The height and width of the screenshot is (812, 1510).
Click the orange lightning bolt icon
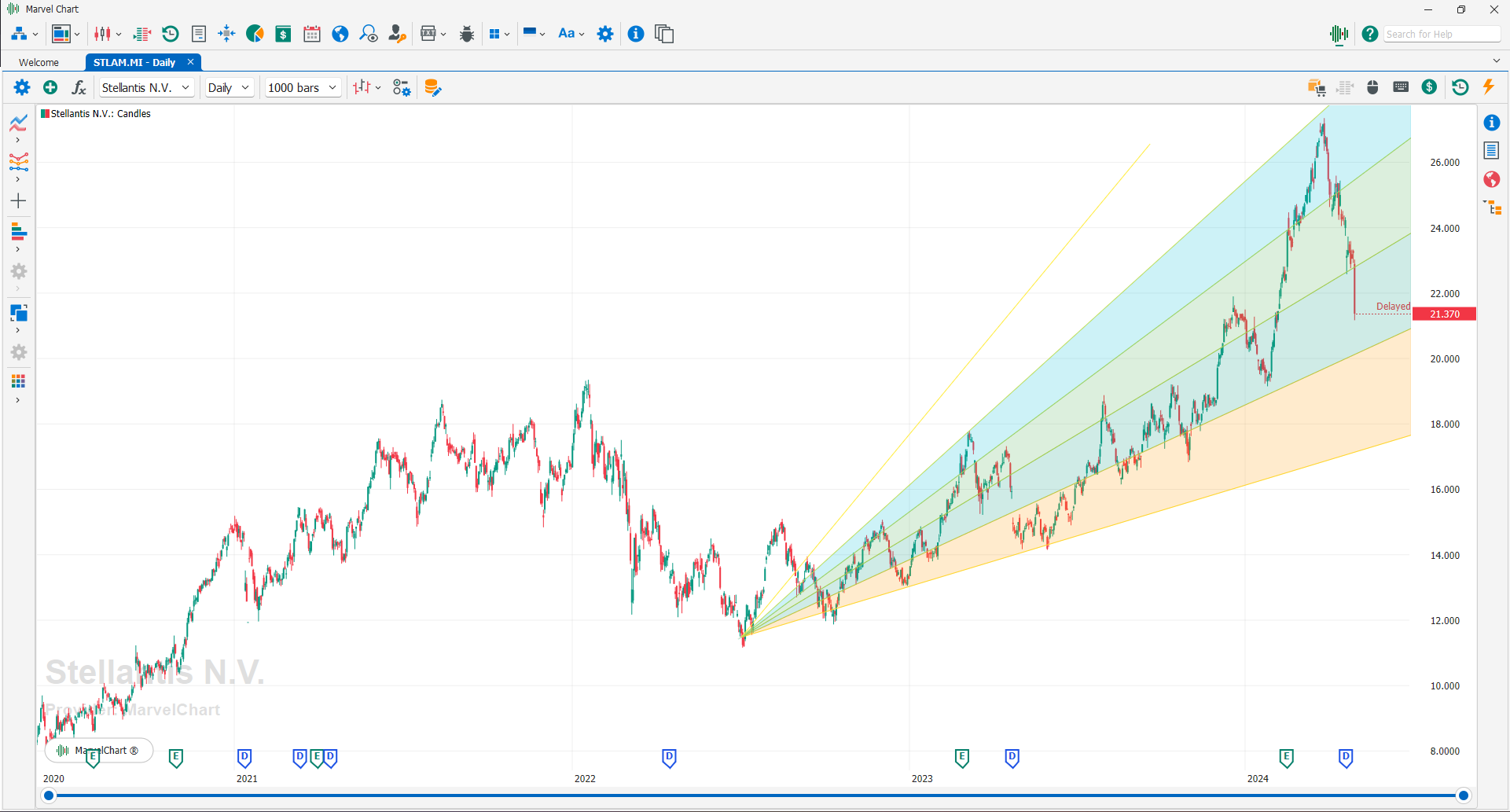(x=1489, y=86)
